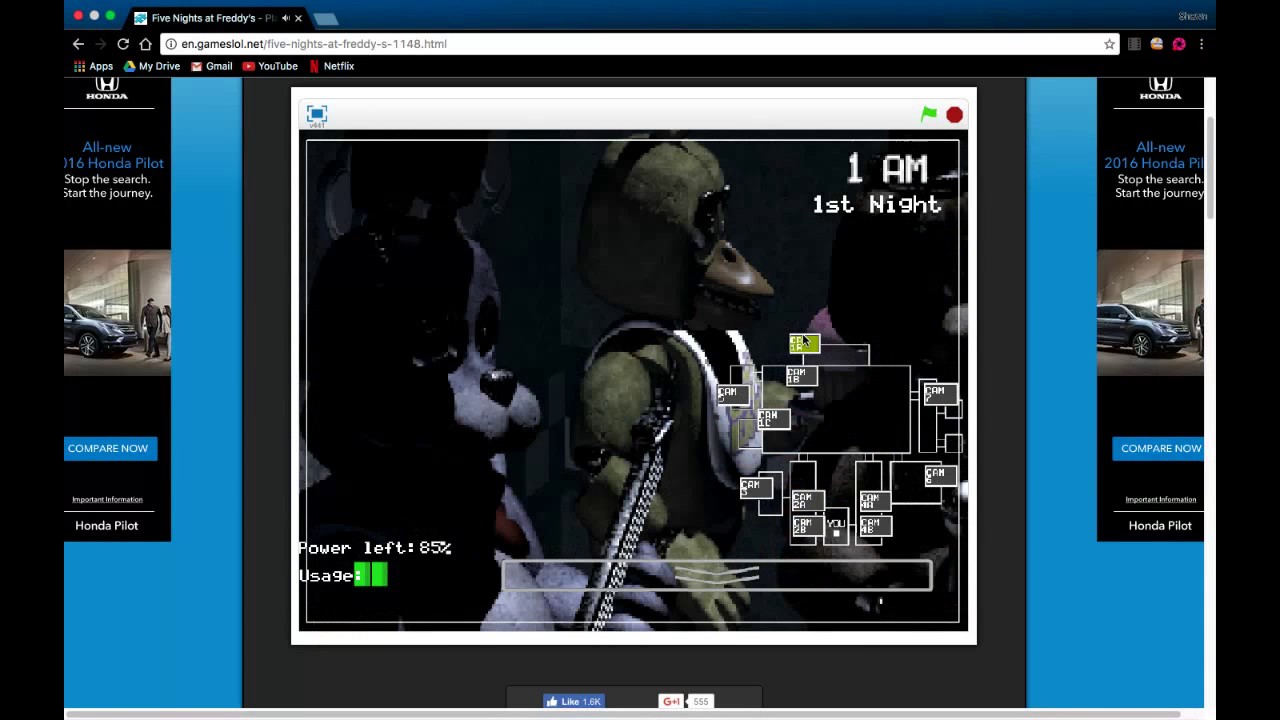
Task: Switch to camera CAM 1A on the map
Action: point(804,344)
